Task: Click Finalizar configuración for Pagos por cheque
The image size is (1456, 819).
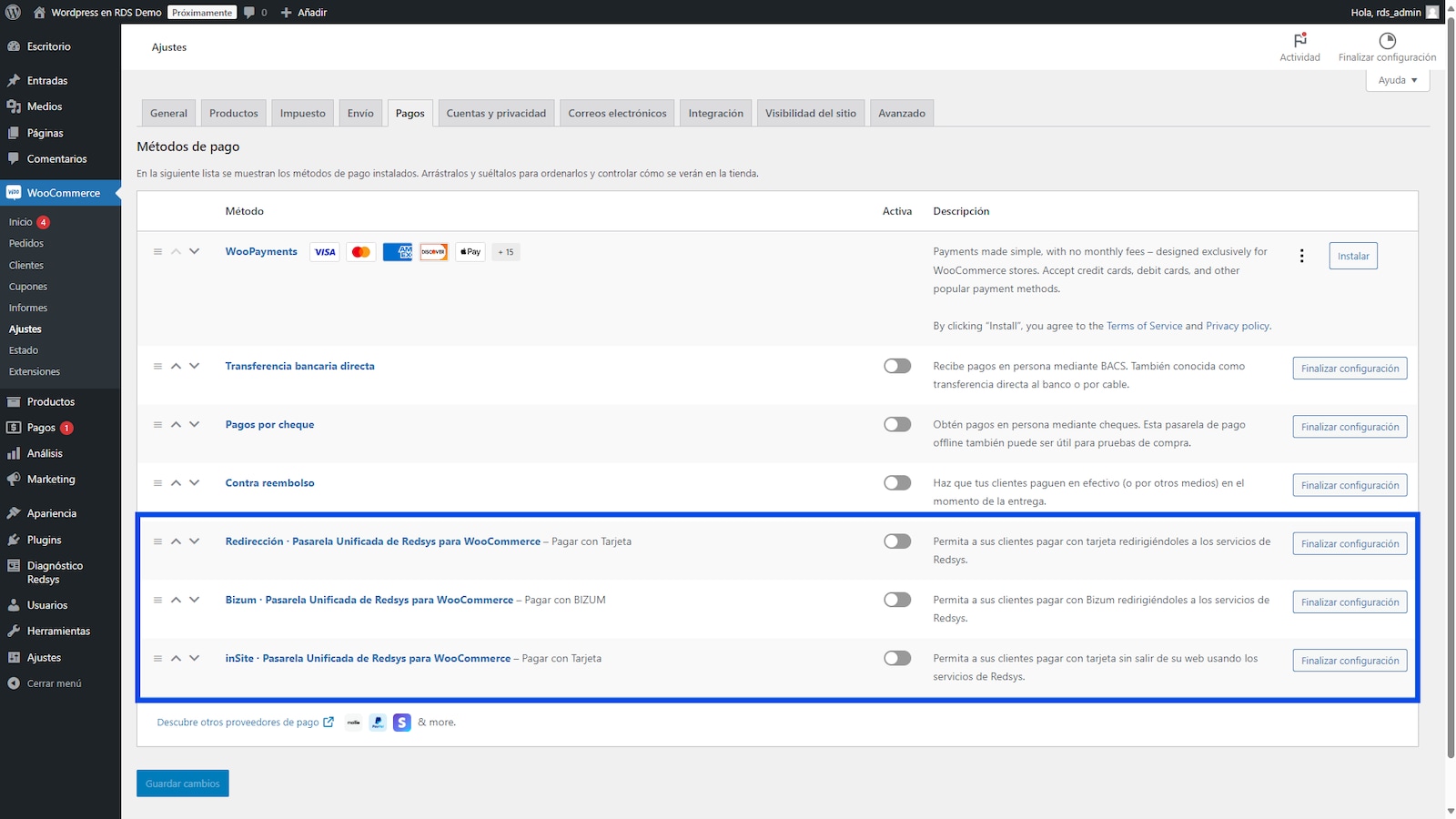Action: [x=1350, y=427]
